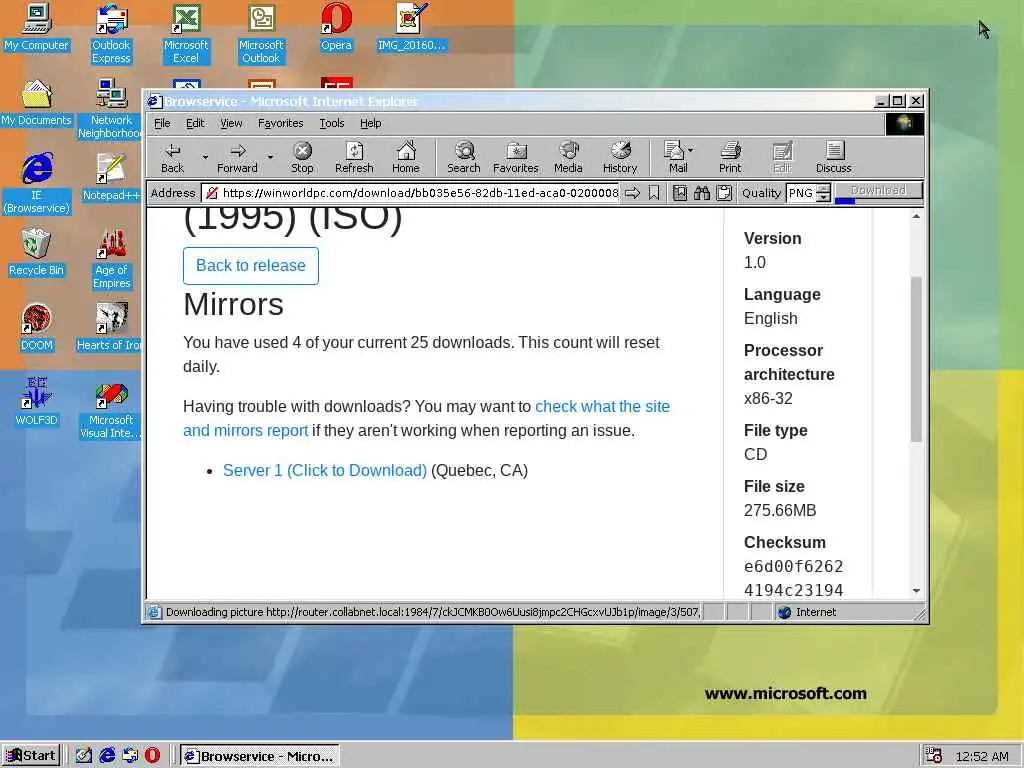
Task: Open the Favorites menu
Action: tap(280, 123)
